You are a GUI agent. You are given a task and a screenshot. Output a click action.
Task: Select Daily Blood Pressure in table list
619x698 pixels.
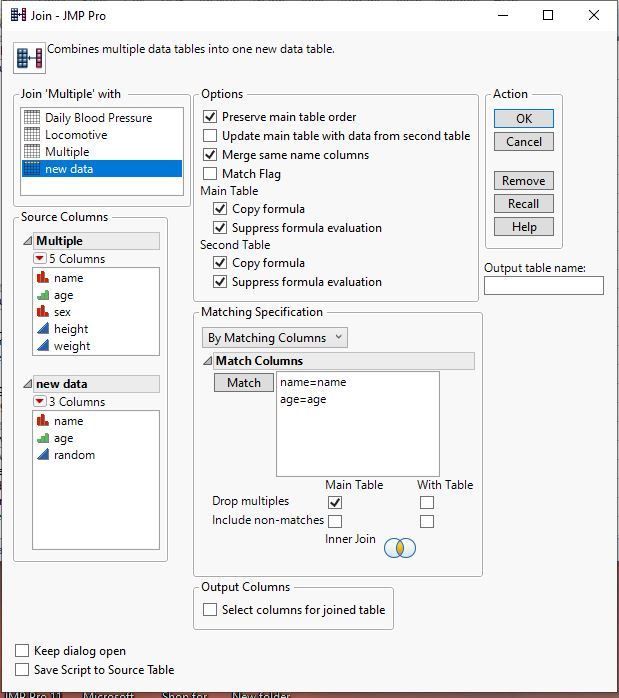click(x=102, y=118)
